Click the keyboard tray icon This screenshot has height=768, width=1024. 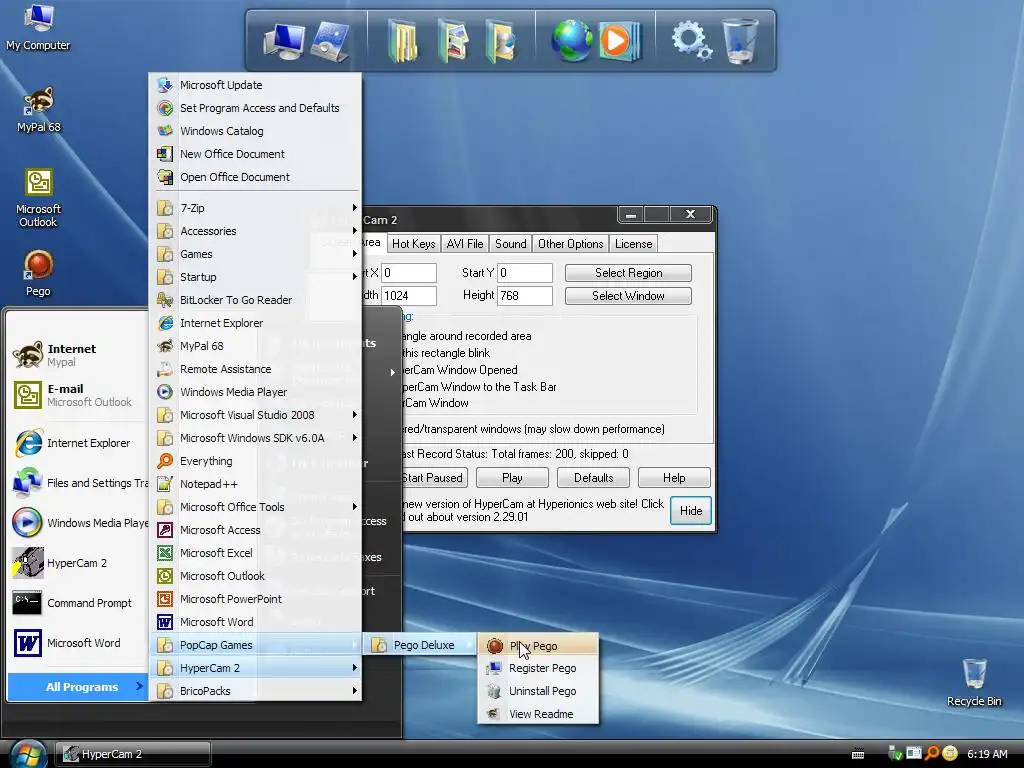(x=858, y=754)
